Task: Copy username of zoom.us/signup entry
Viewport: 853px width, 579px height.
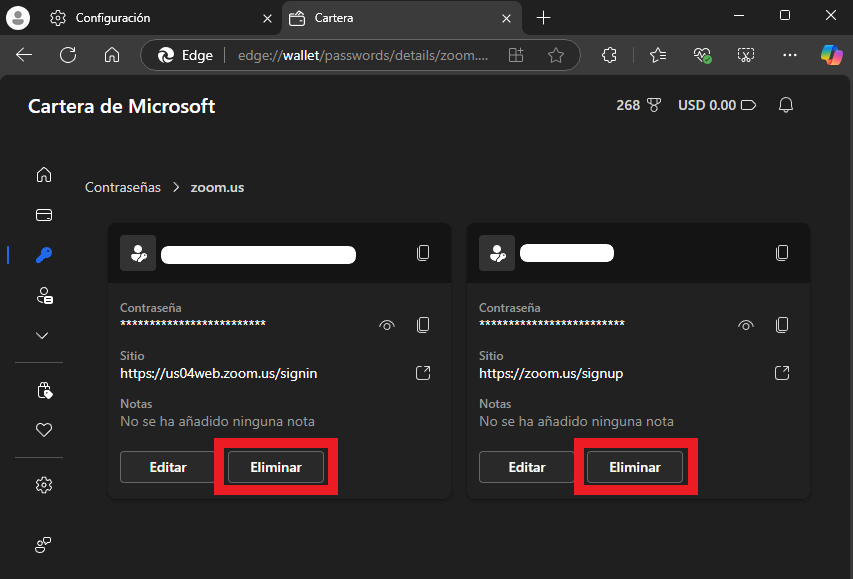Action: click(782, 253)
